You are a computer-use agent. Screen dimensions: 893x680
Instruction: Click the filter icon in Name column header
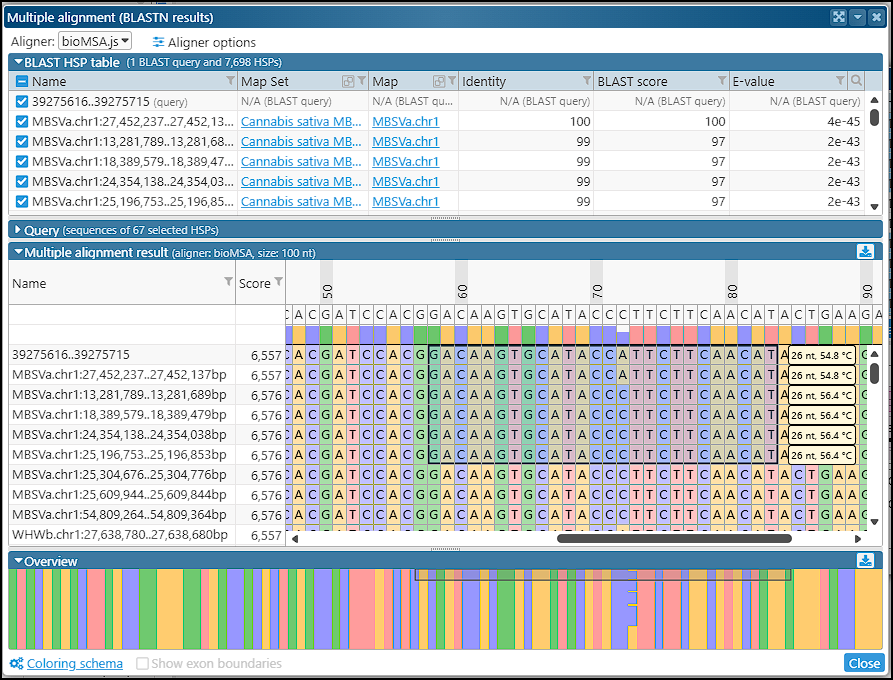coord(230,82)
